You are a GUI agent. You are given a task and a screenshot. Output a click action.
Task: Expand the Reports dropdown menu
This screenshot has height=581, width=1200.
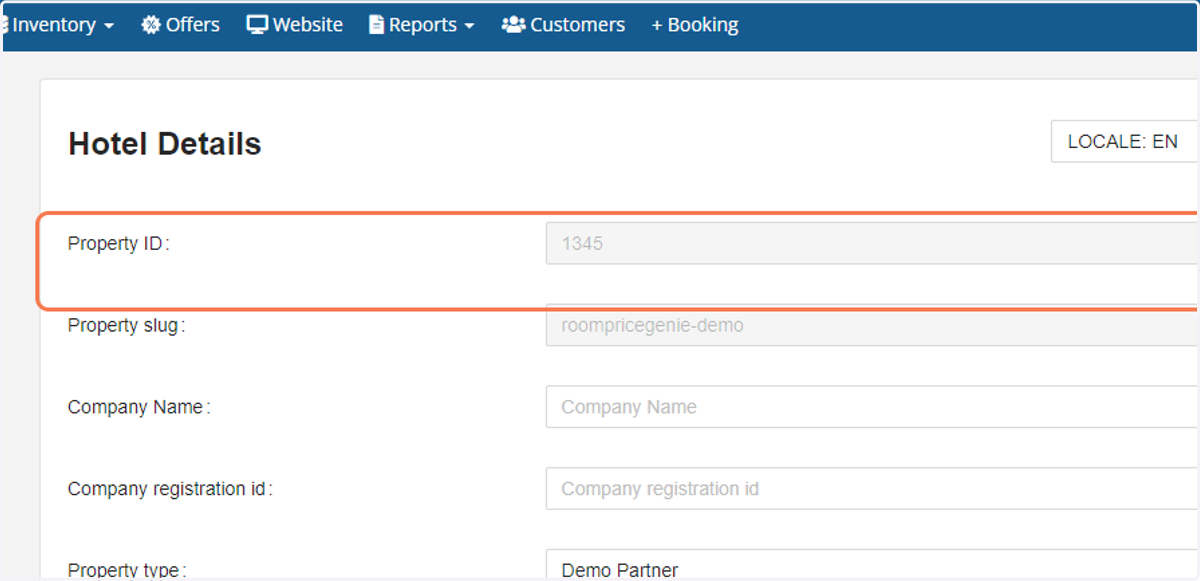coord(422,25)
